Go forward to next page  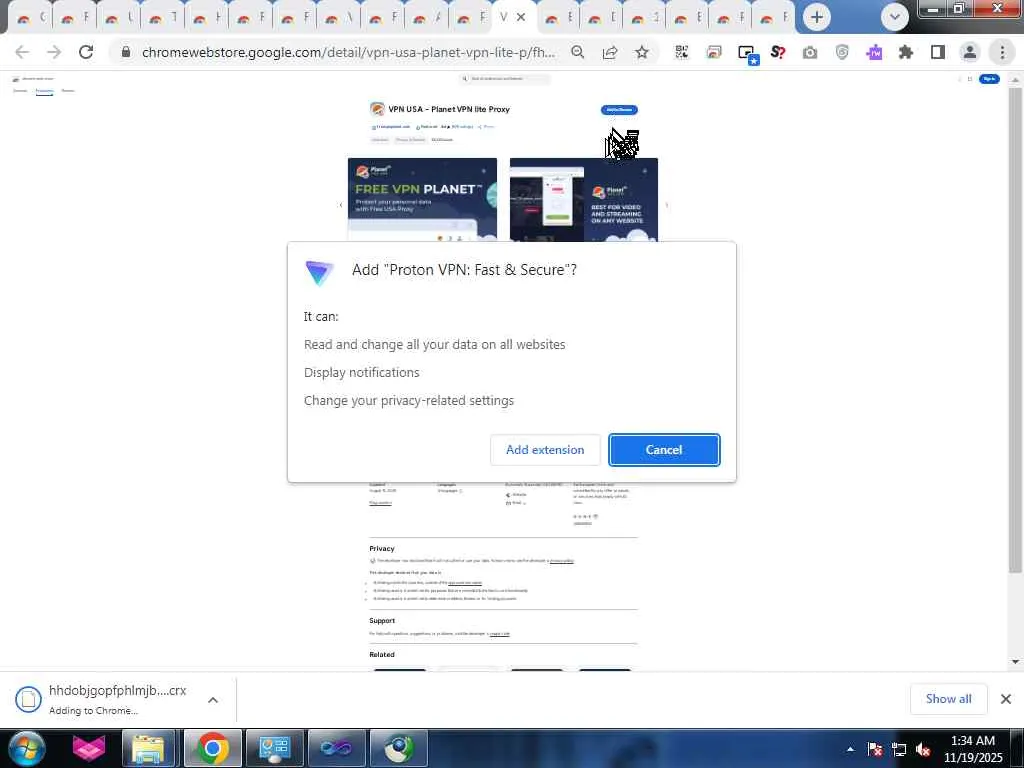[54, 52]
